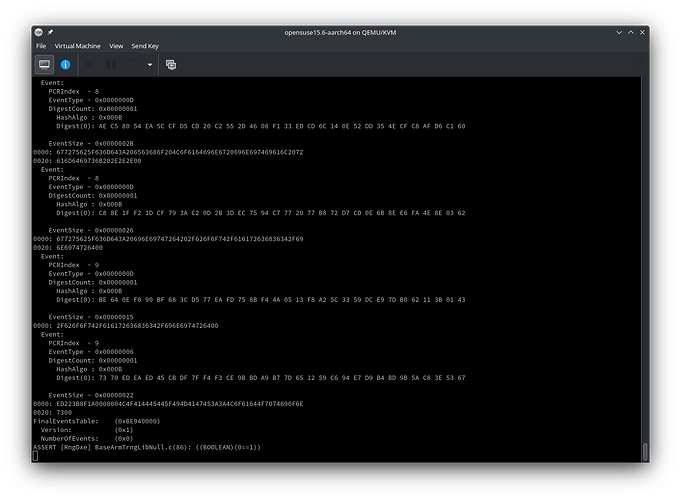Viewport: 680px width, 500px height.
Task: Click the NumberOfEvents line
Action: click(86, 438)
